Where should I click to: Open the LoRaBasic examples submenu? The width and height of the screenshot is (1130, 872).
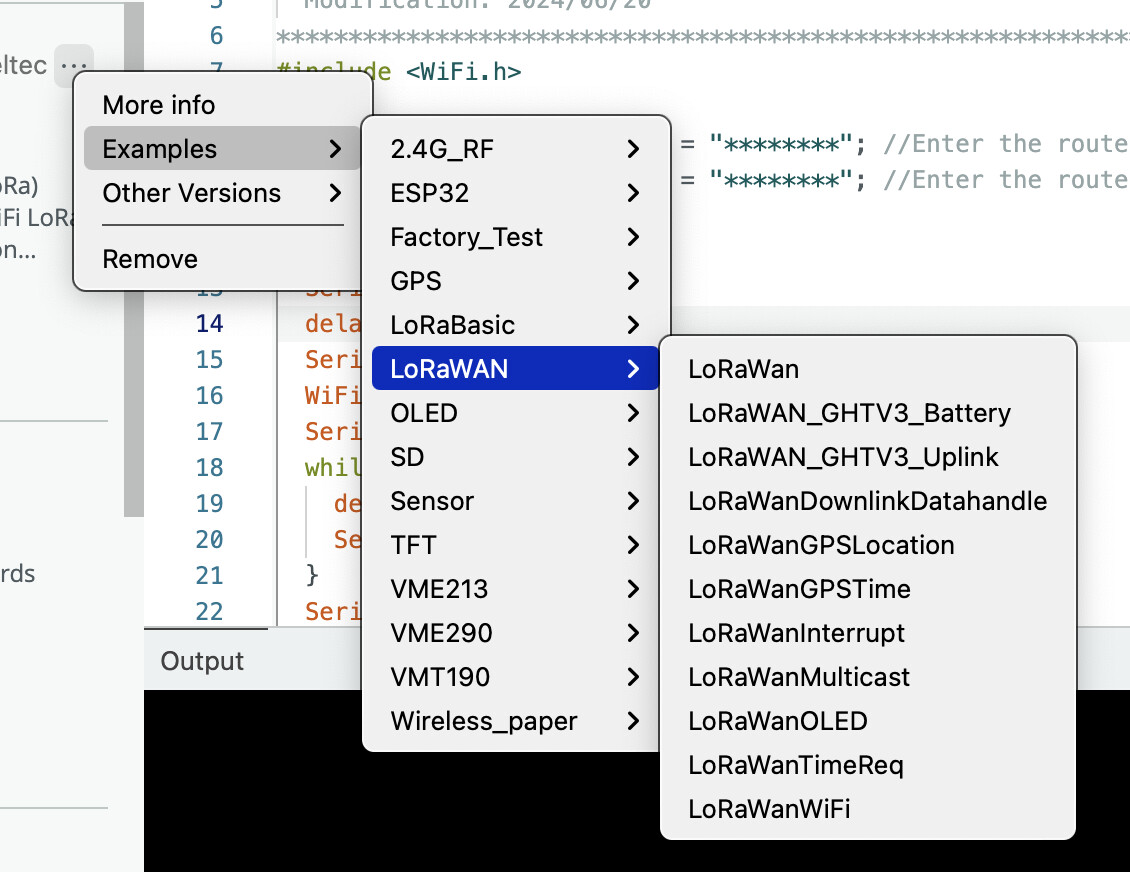(x=452, y=324)
